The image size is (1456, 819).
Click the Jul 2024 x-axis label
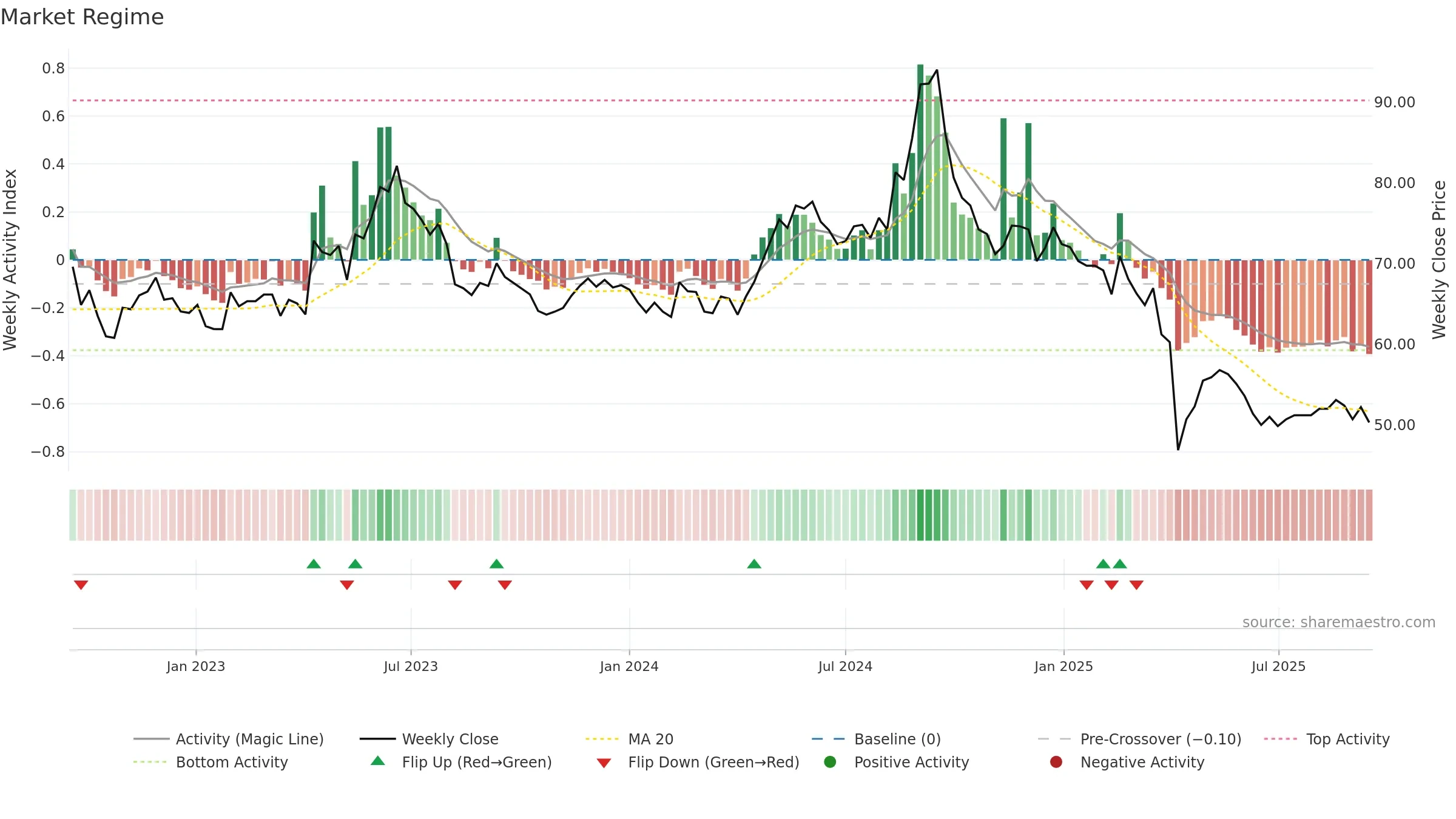tap(845, 666)
